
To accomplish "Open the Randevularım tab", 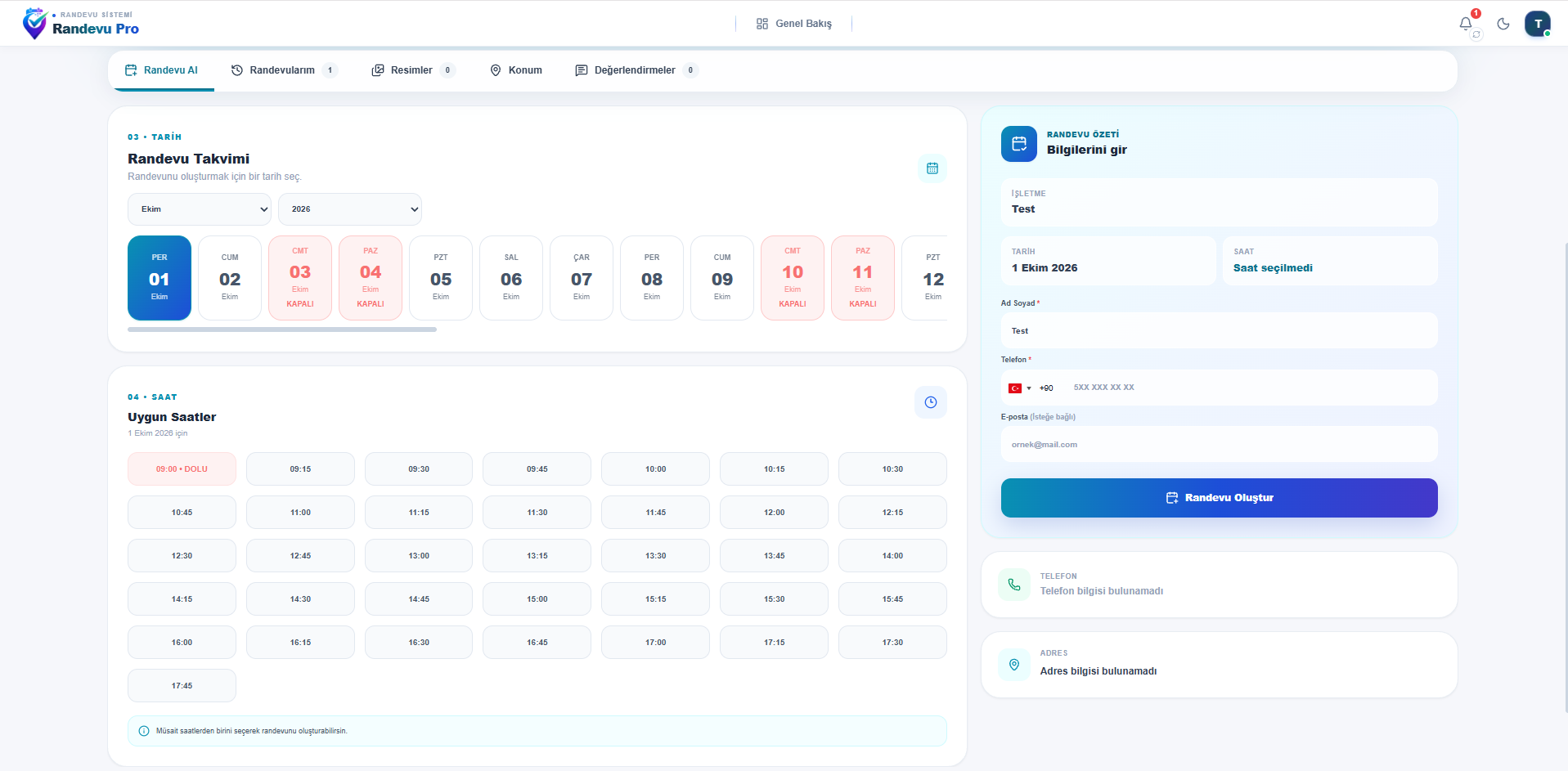I will (284, 70).
